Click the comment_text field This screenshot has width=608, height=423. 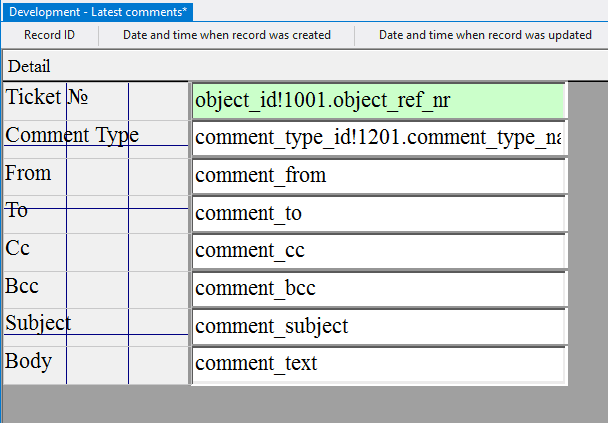[x=378, y=363]
